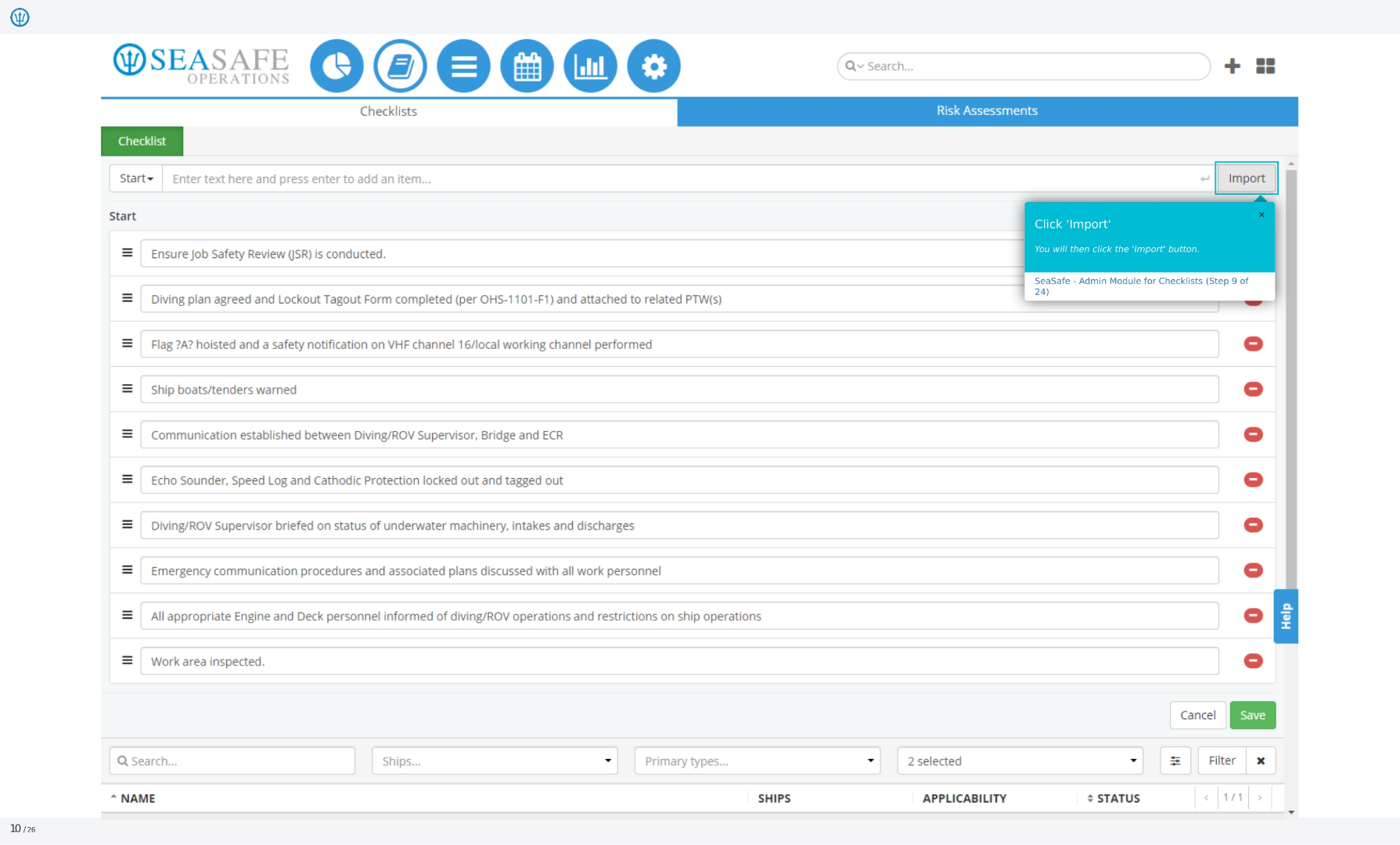Save the checklist
Image resolution: width=1400 pixels, height=845 pixels.
(1252, 716)
